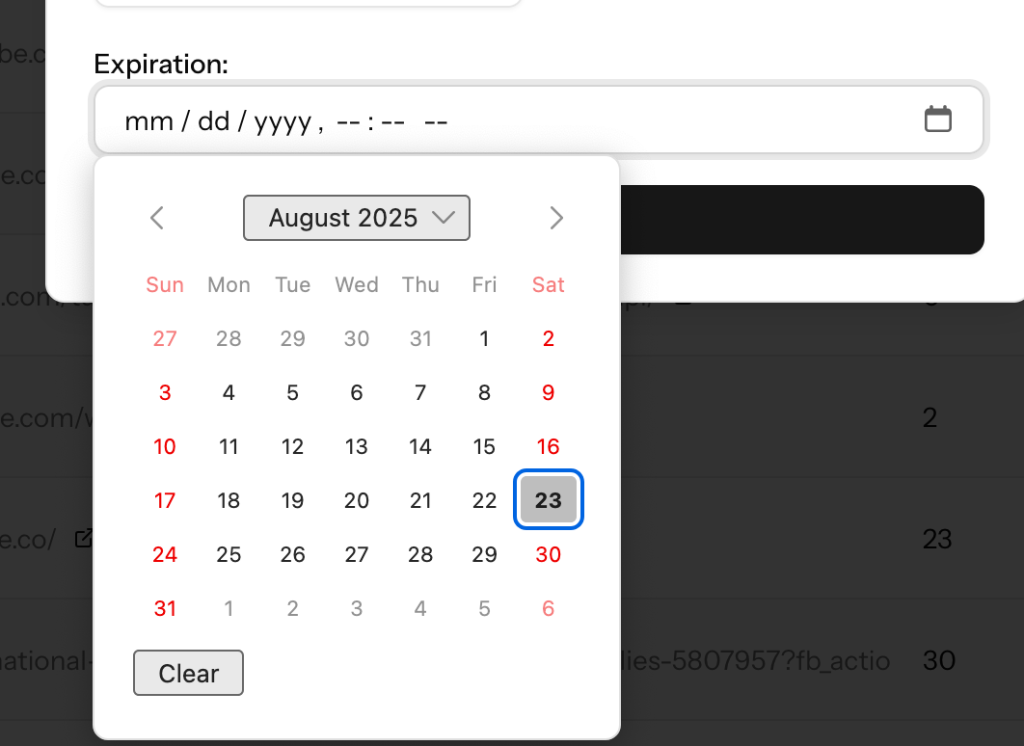The width and height of the screenshot is (1024, 746).
Task: Pick Saturday August 30
Action: click(x=548, y=554)
